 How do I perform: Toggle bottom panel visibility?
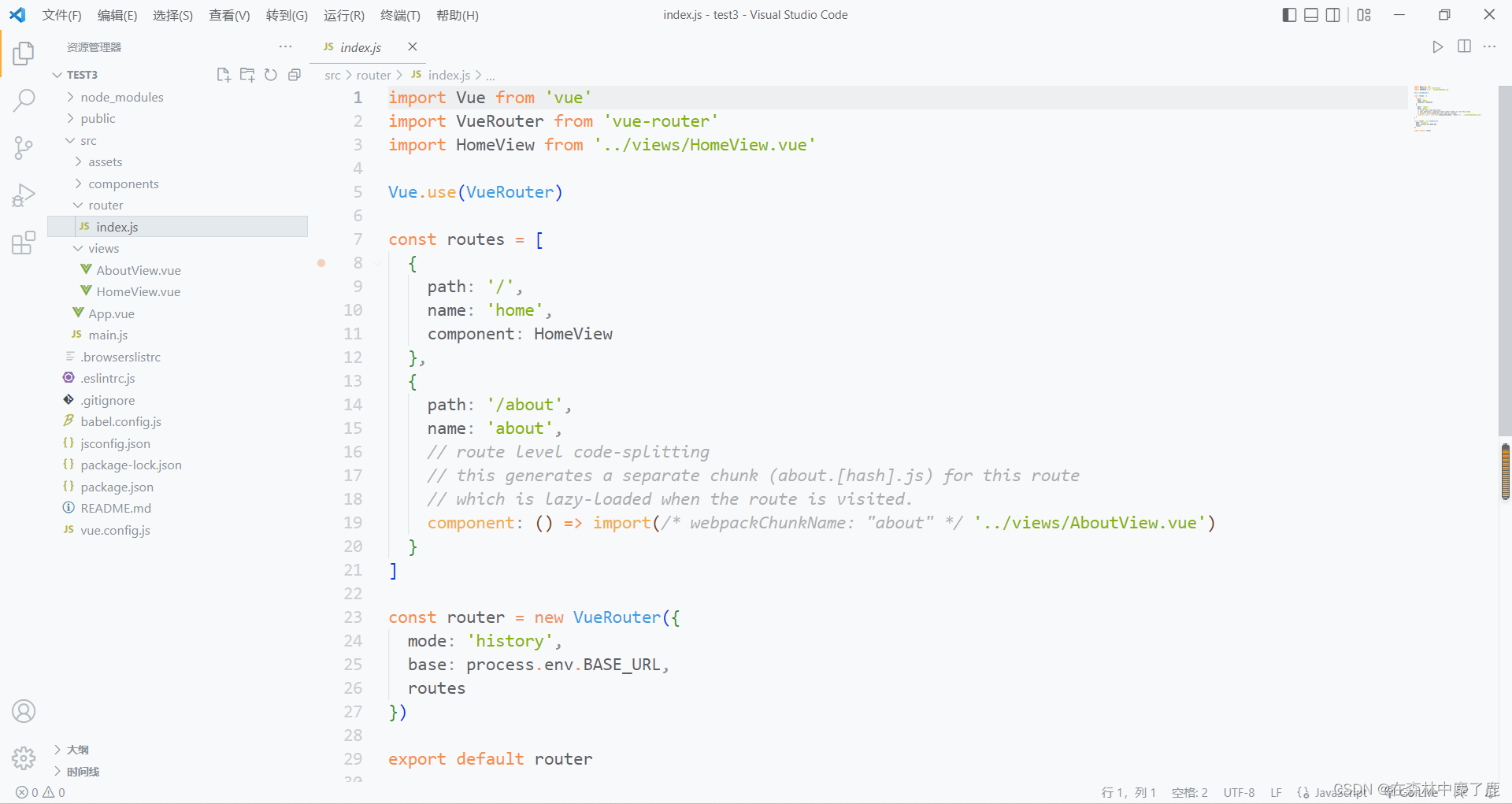[x=1311, y=15]
